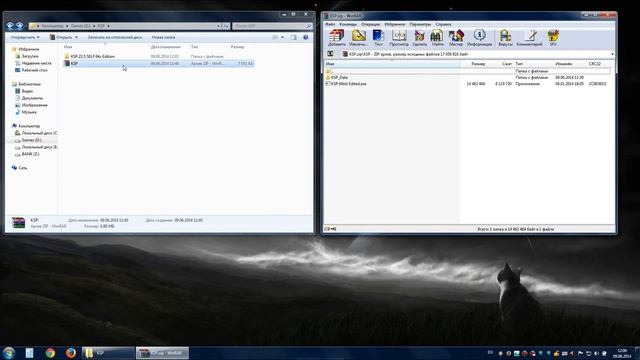Click Новая папка in Explorer toolbar
Image resolution: width=640 pixels, height=360 pixels.
point(163,37)
